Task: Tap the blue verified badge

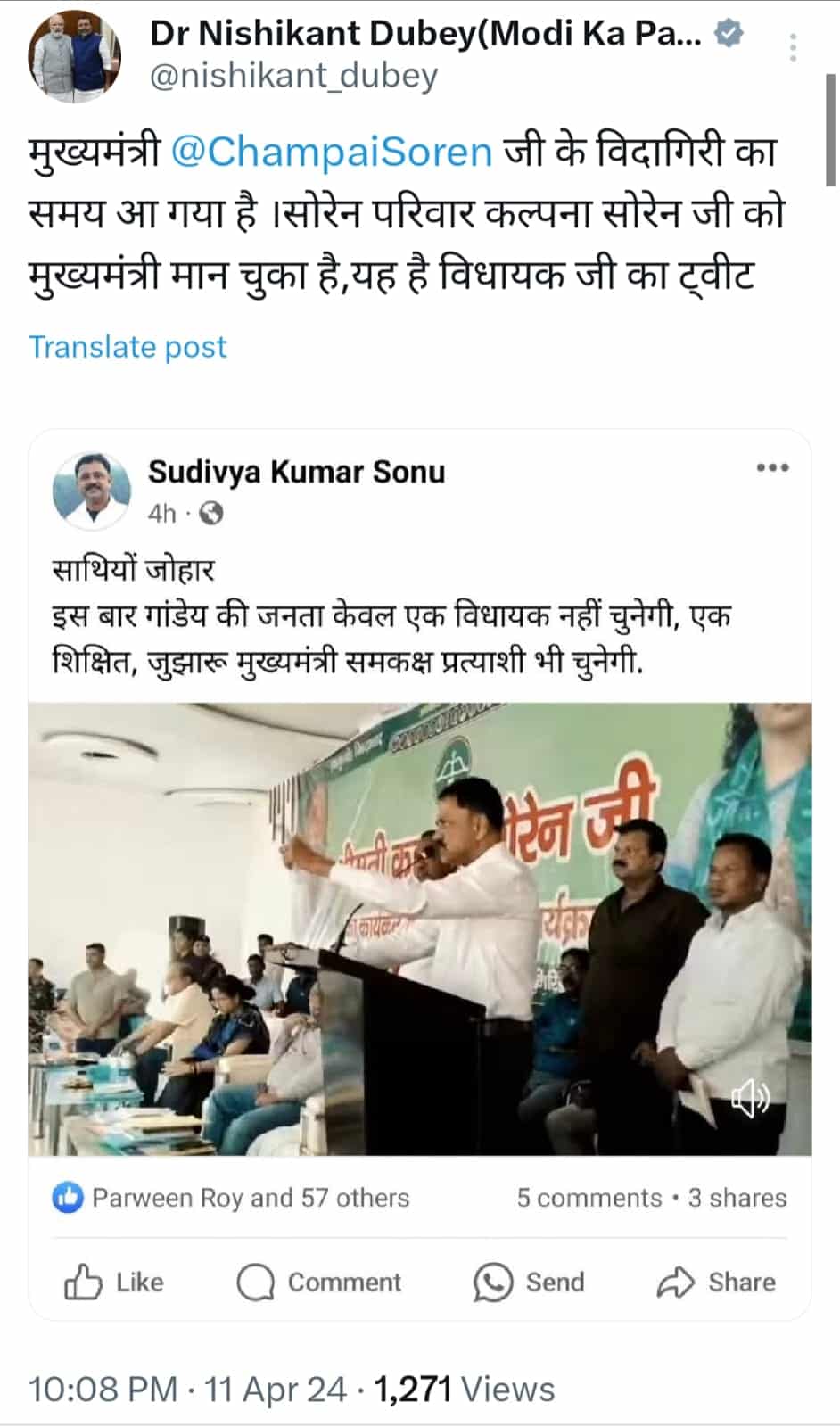Action: point(730,35)
